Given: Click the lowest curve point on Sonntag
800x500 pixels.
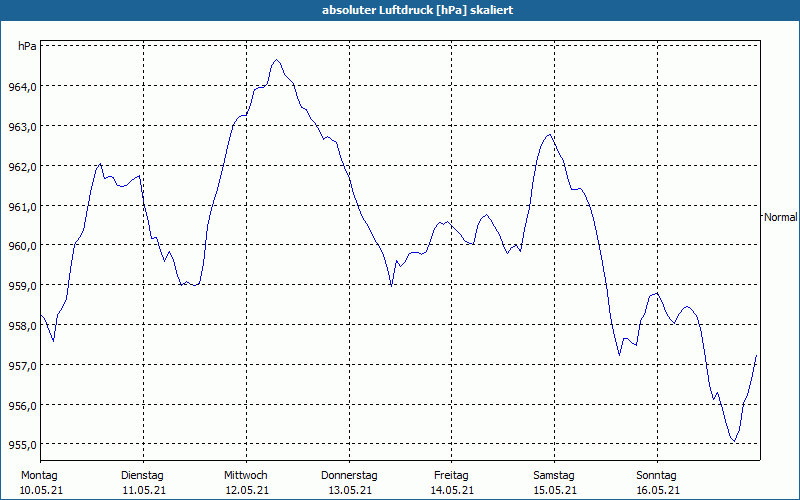Looking at the screenshot, I should pos(734,441).
